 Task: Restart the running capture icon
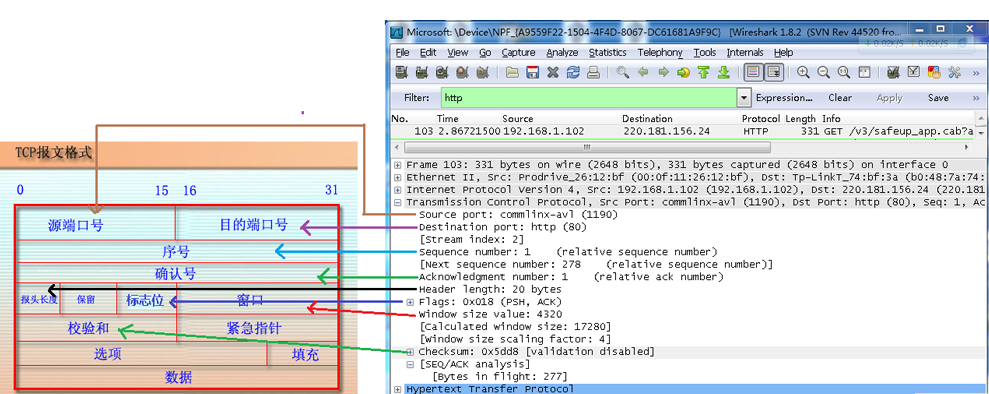[483, 72]
